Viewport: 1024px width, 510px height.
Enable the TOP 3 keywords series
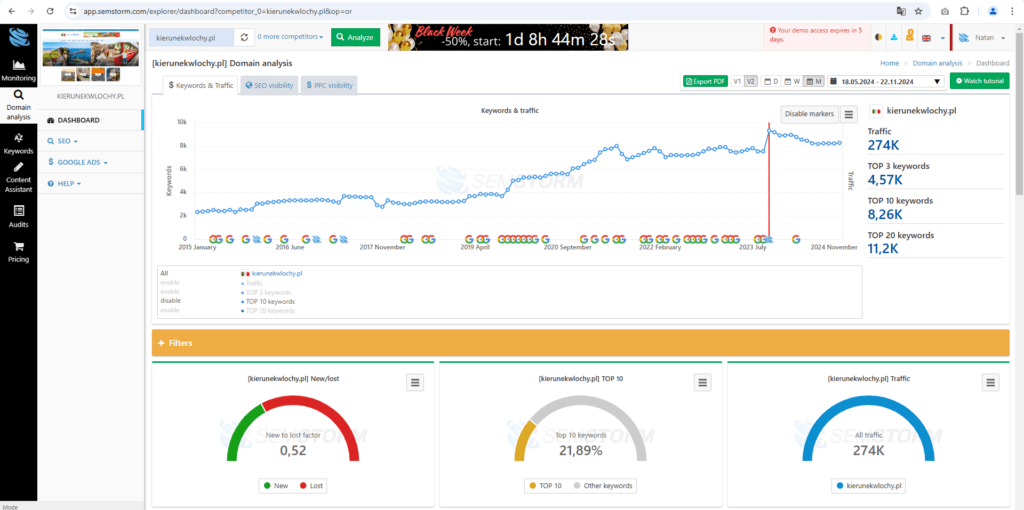(169, 292)
